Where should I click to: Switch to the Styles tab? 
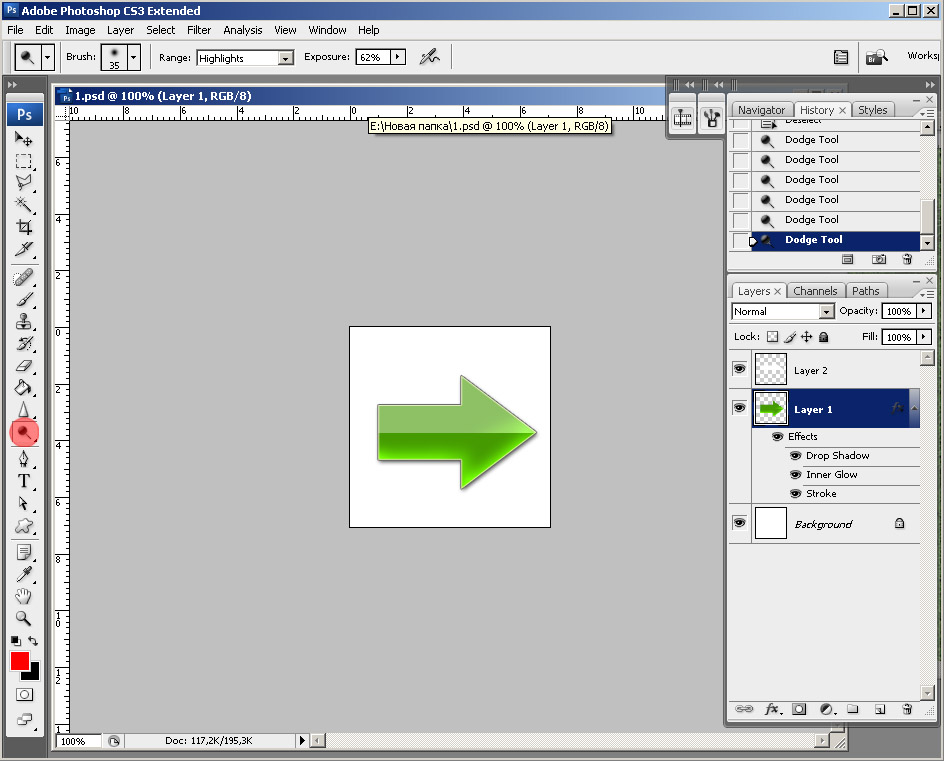[872, 110]
